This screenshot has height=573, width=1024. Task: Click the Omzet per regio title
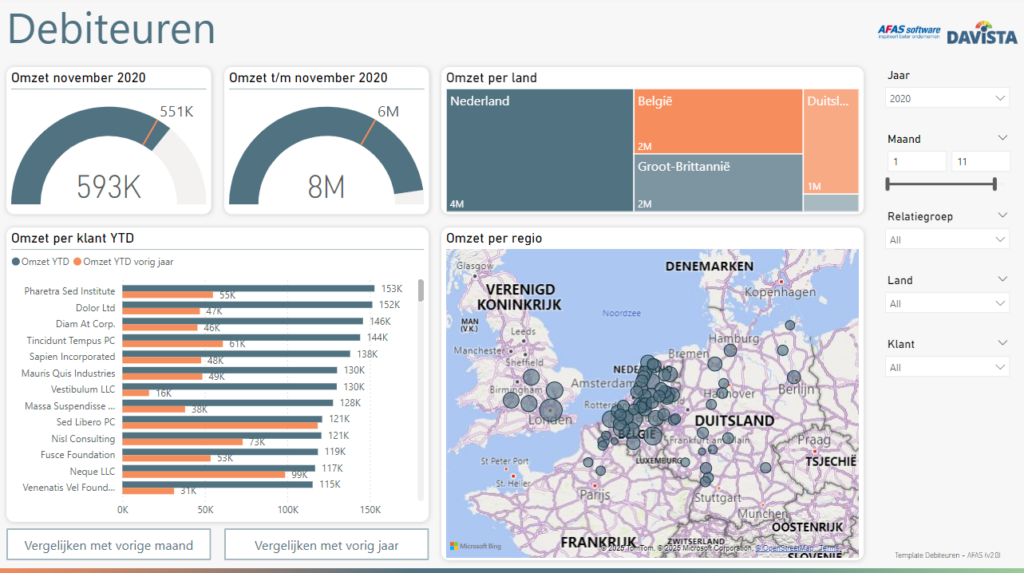(494, 238)
